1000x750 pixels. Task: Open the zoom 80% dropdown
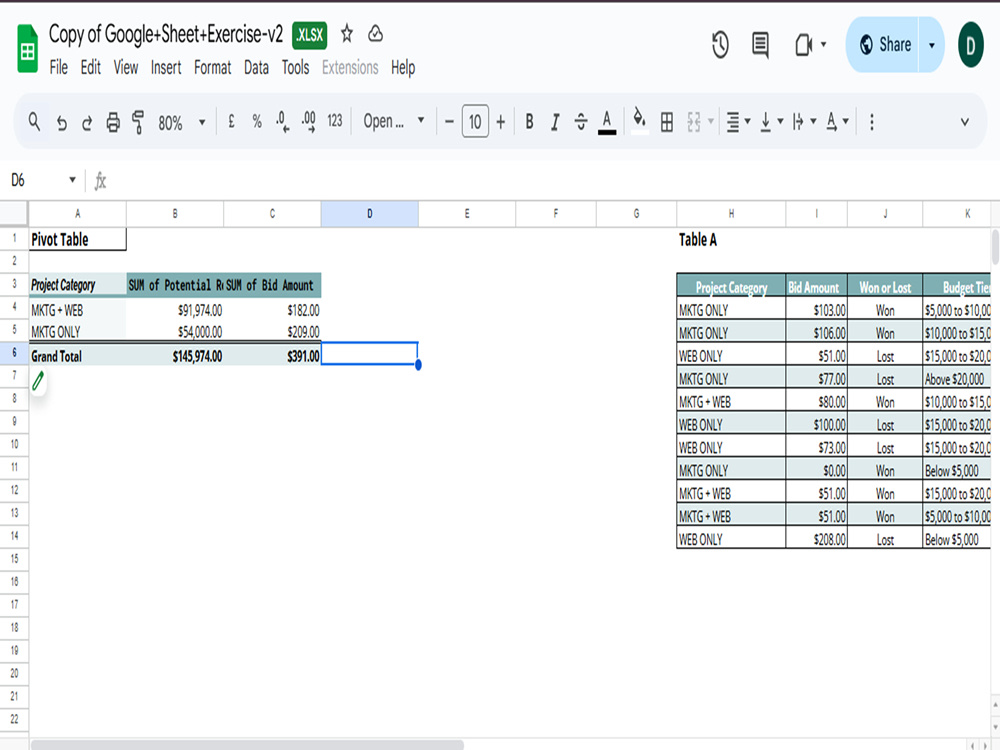(x=182, y=122)
